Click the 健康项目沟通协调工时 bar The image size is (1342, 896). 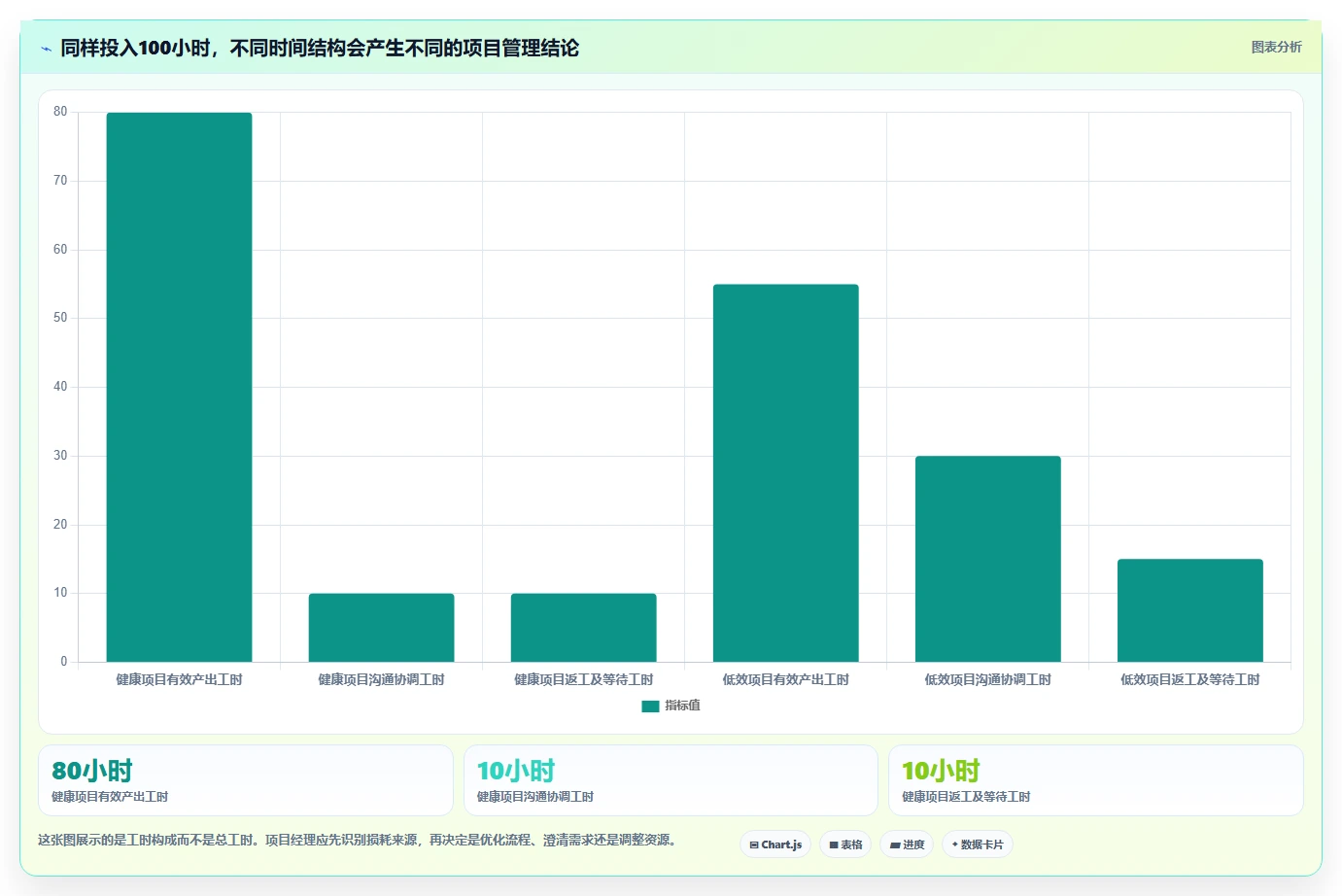(x=381, y=628)
